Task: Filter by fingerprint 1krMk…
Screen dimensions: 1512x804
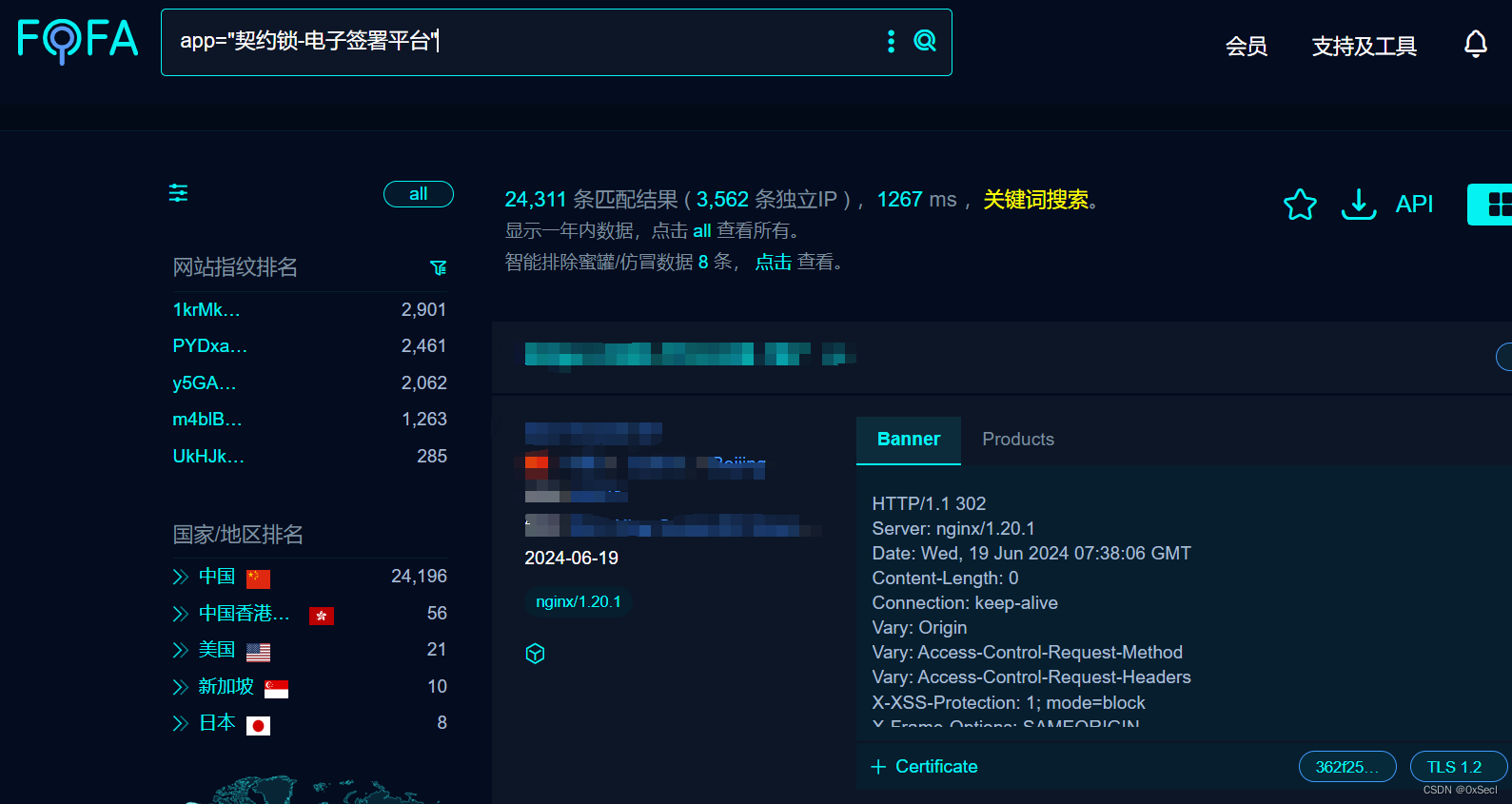Action: click(206, 309)
